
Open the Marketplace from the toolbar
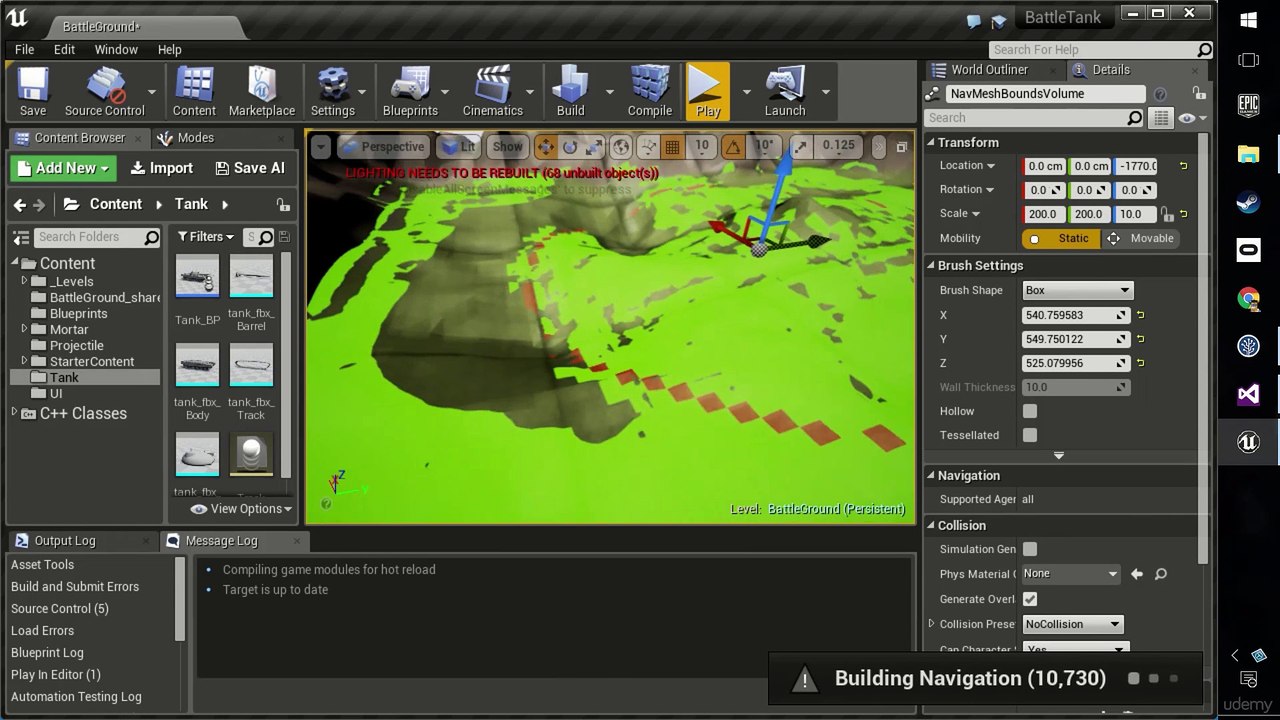click(262, 92)
